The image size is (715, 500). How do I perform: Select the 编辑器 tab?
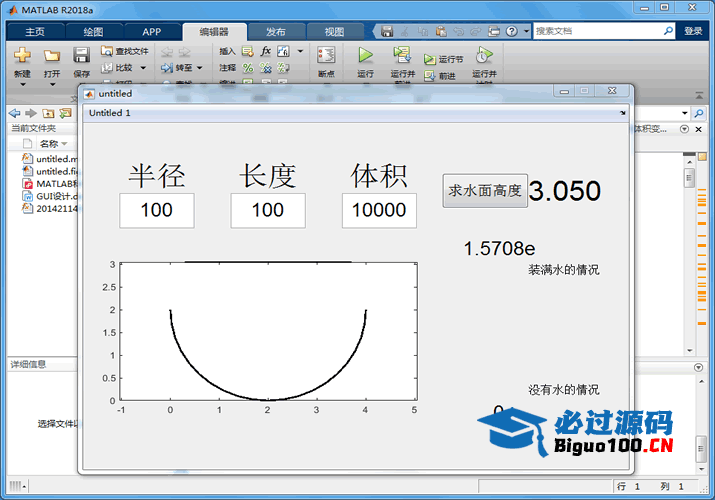(x=214, y=31)
